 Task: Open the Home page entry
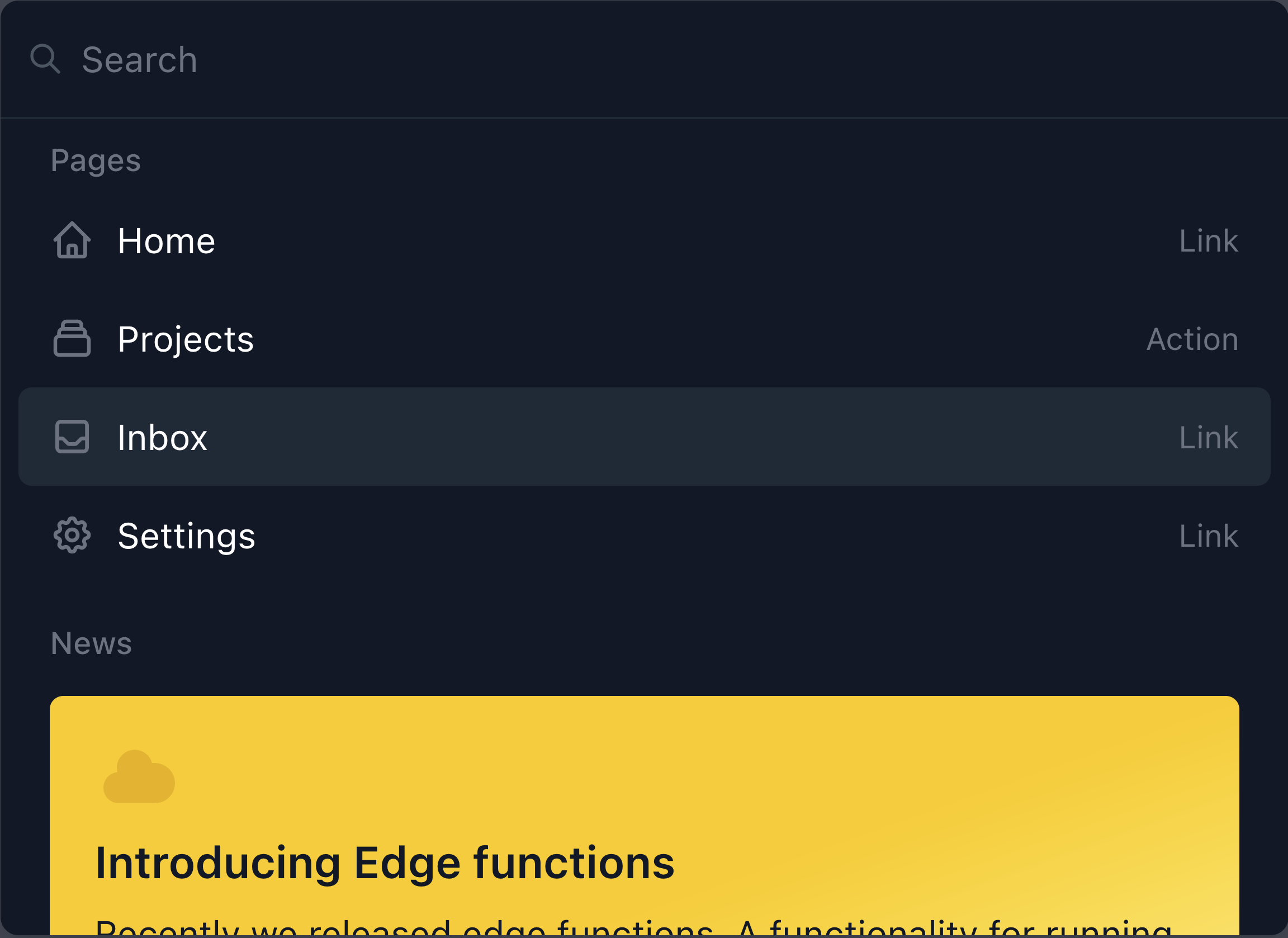[x=644, y=241]
